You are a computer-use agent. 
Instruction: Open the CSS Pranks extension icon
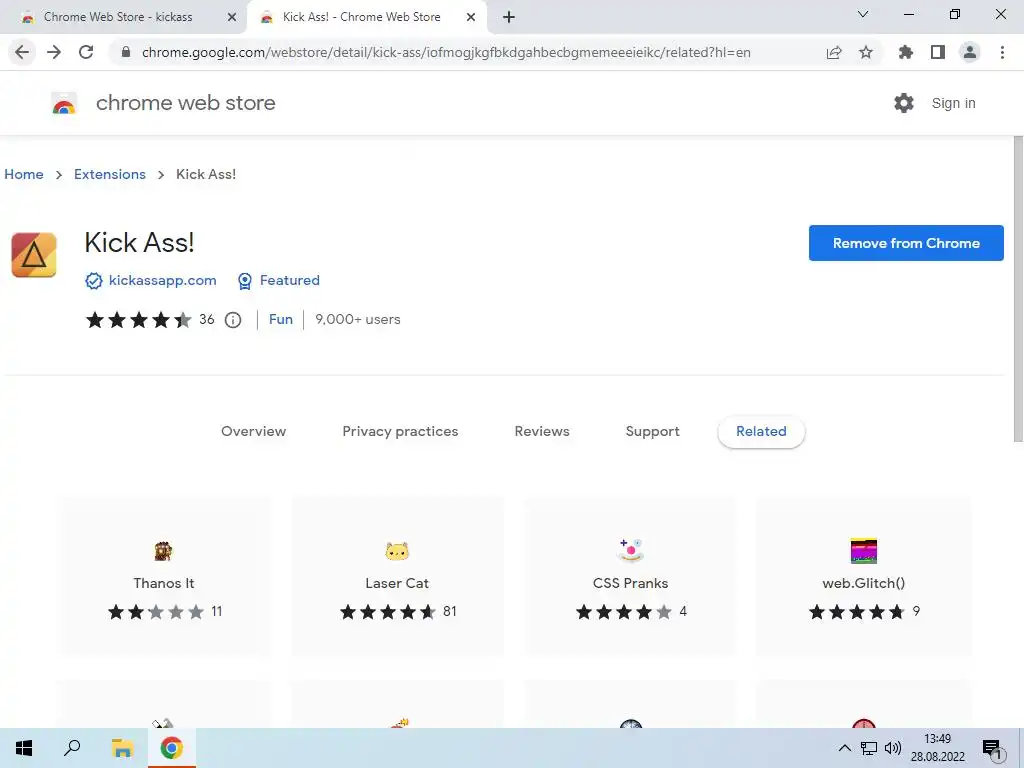click(630, 550)
